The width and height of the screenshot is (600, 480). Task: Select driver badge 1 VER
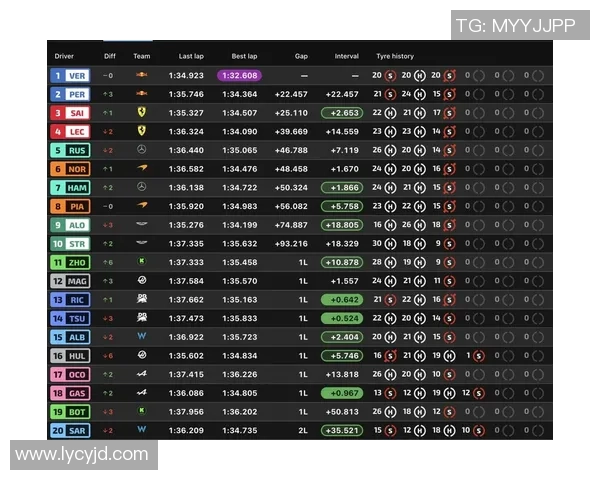(x=70, y=75)
